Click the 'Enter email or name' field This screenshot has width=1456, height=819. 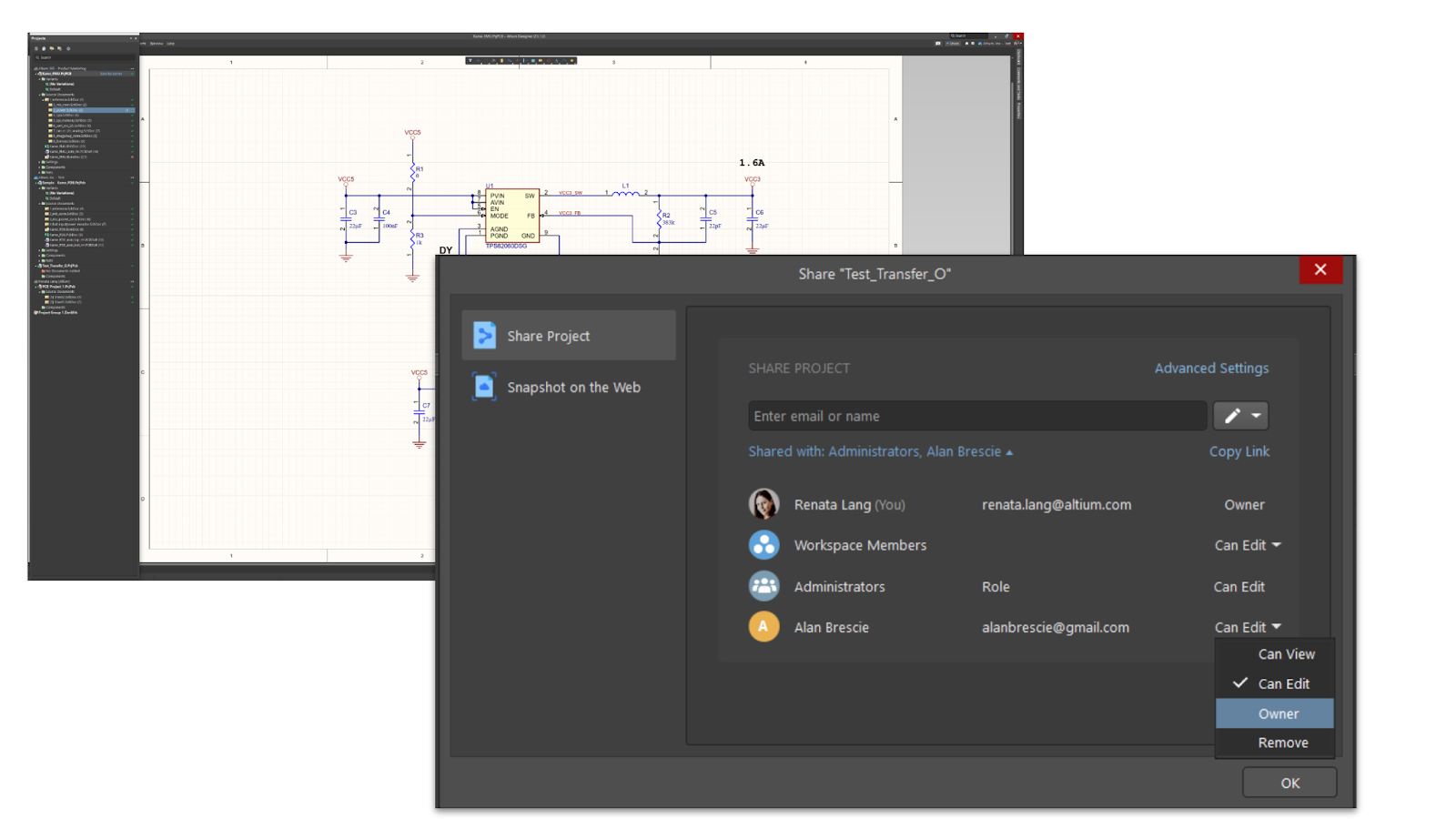click(x=976, y=416)
